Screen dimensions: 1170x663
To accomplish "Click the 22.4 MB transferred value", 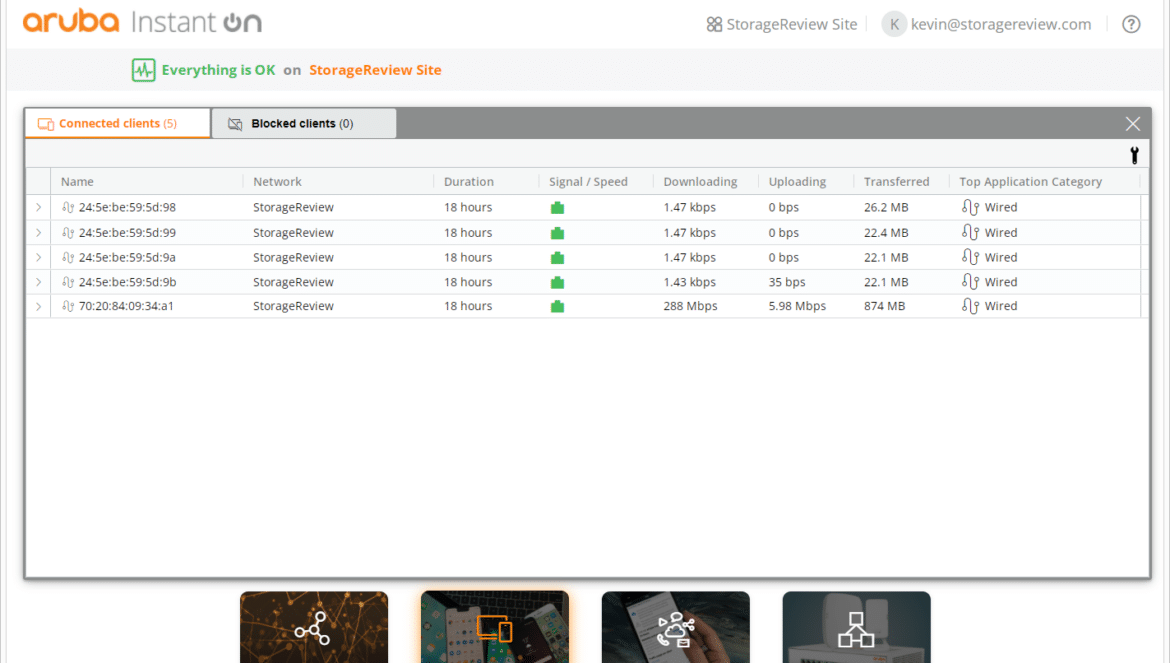I will (x=886, y=233).
